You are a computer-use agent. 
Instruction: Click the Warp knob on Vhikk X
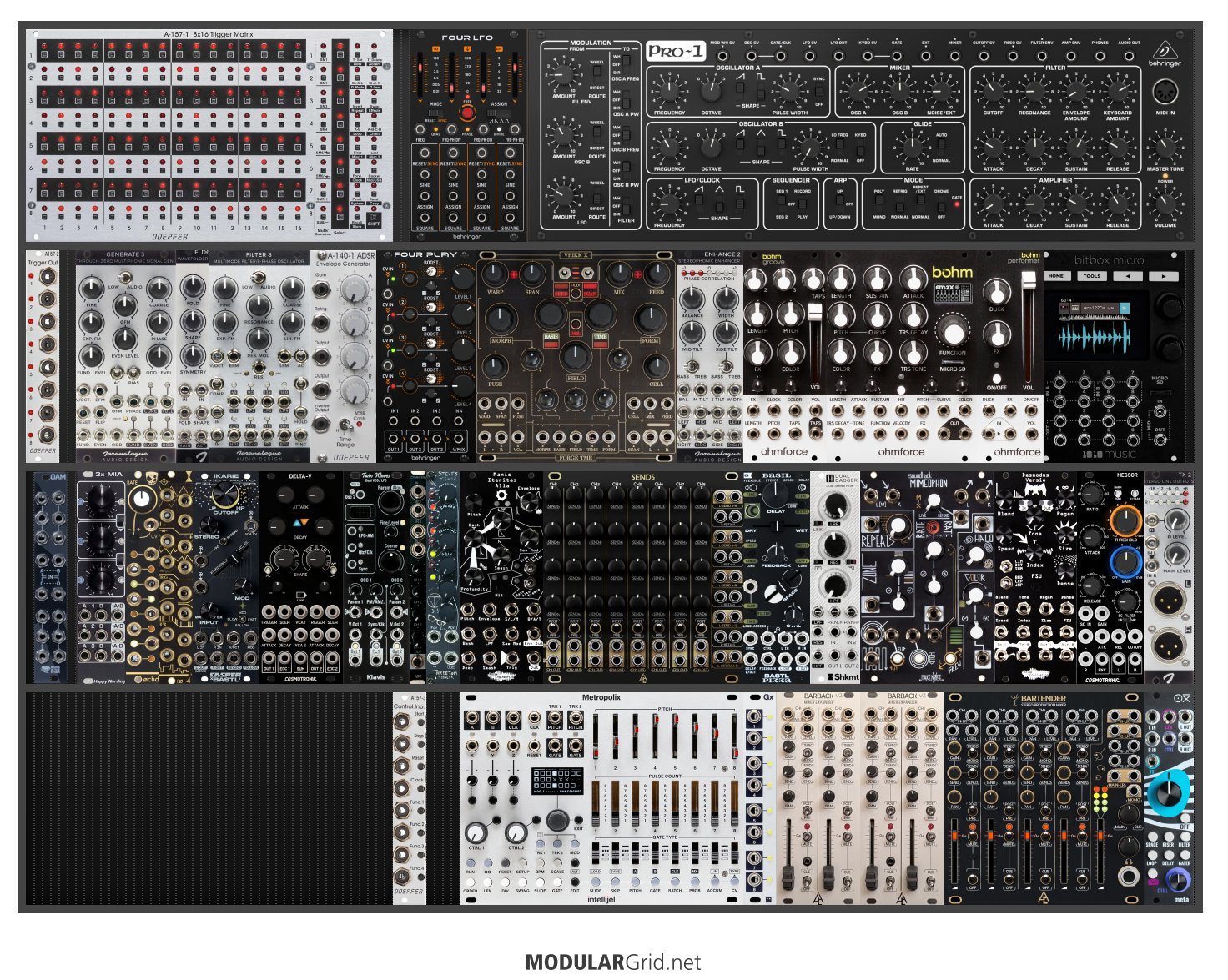pos(495,274)
